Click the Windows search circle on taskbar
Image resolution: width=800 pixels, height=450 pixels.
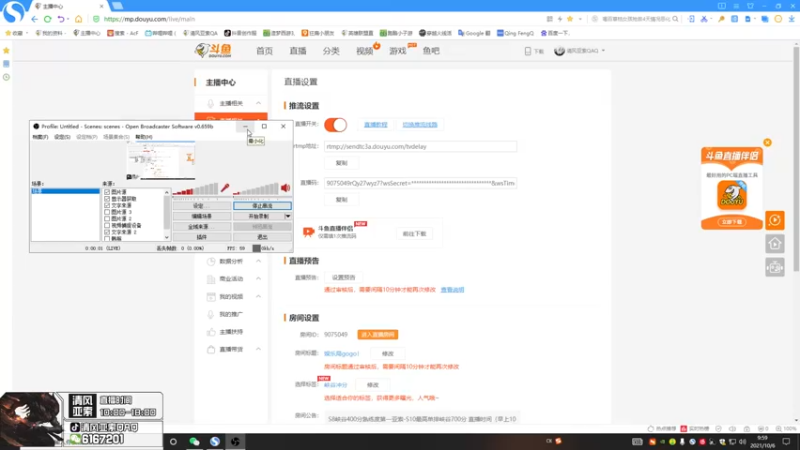(173, 442)
